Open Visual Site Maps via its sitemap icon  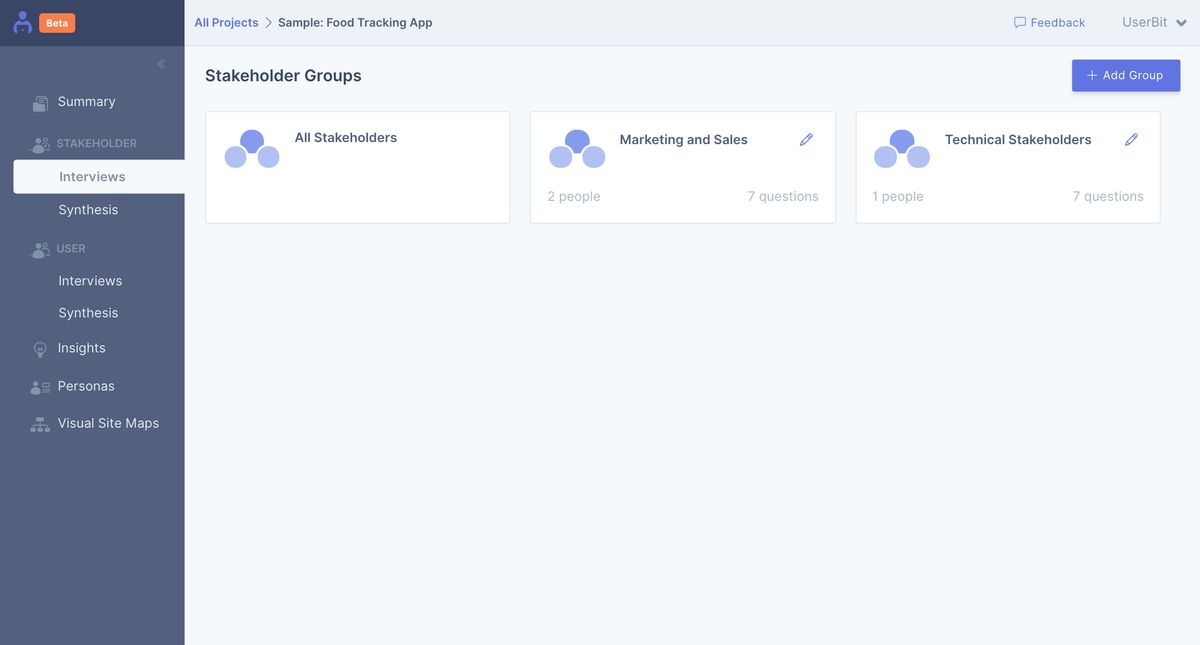pos(40,422)
